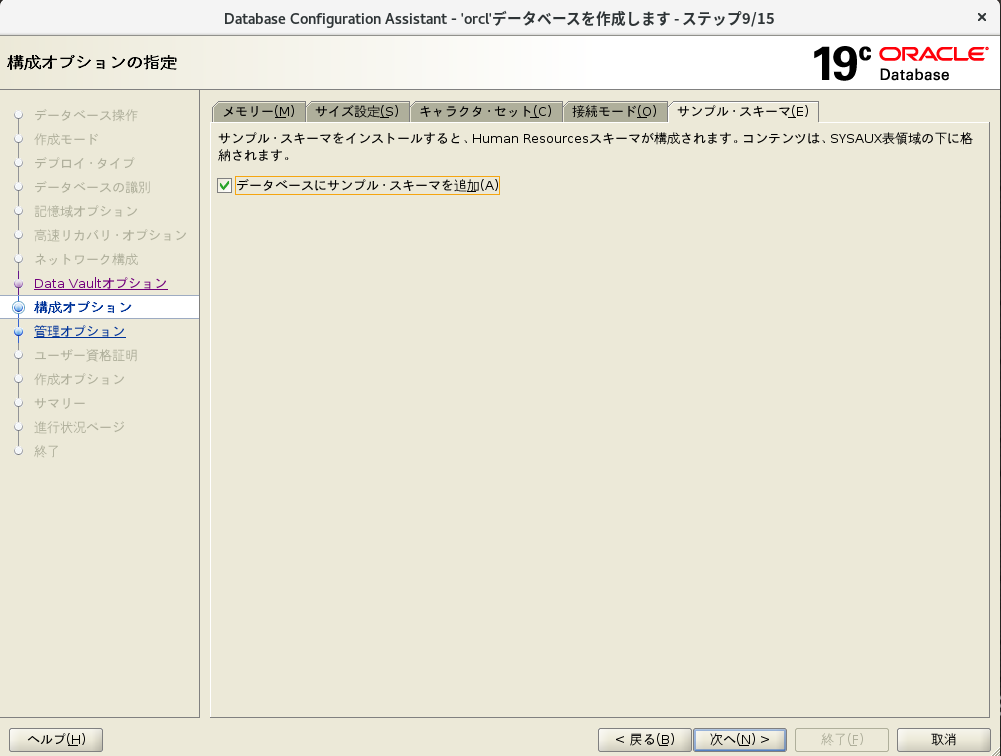Screen dimensions: 1001x756
Task: Uncheck the データベースにサンプル・スキーマを追加 checkbox
Action: [225, 185]
